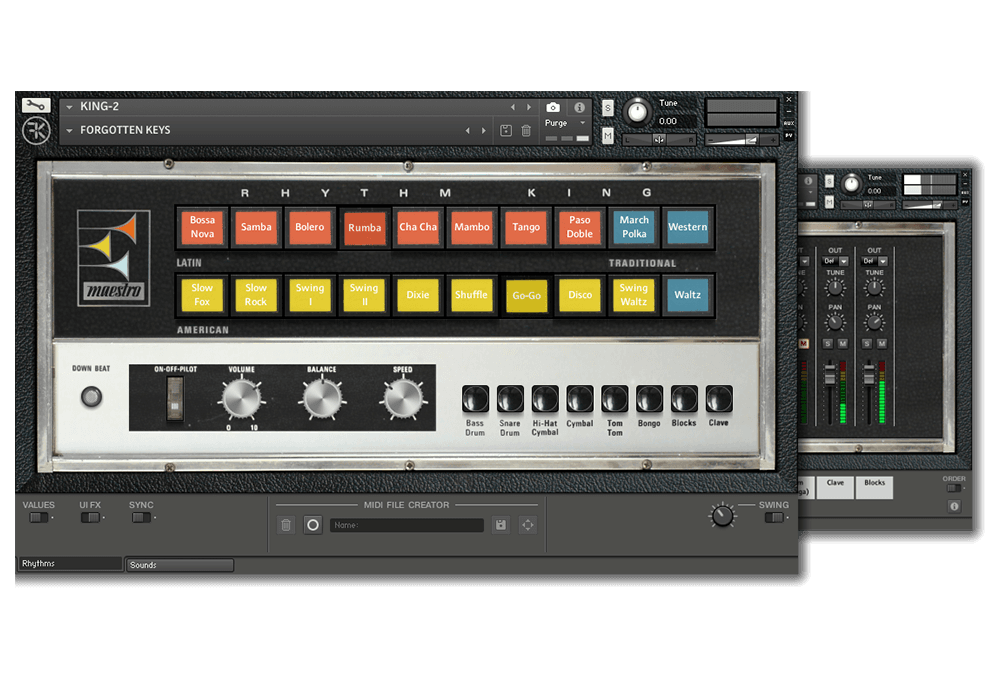Delete MIDI file with trash icon
The image size is (1000, 678).
pyautogui.click(x=286, y=525)
